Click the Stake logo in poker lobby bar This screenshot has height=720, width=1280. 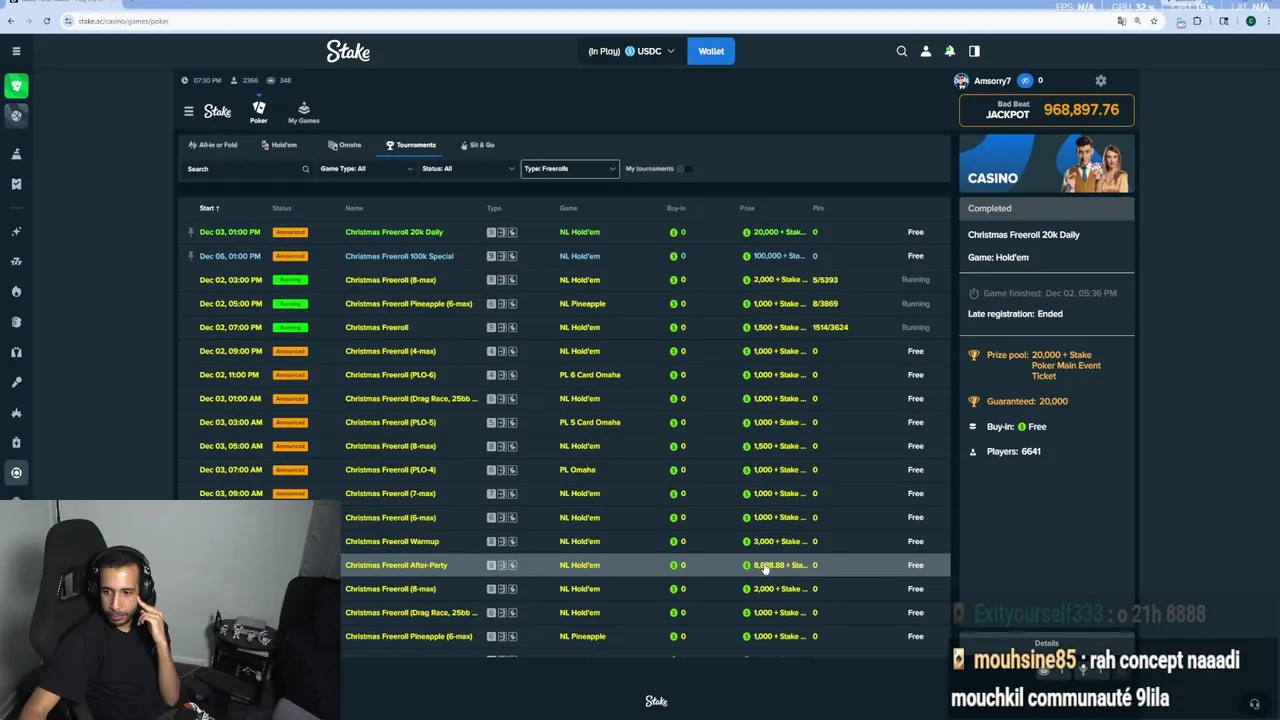click(x=217, y=111)
